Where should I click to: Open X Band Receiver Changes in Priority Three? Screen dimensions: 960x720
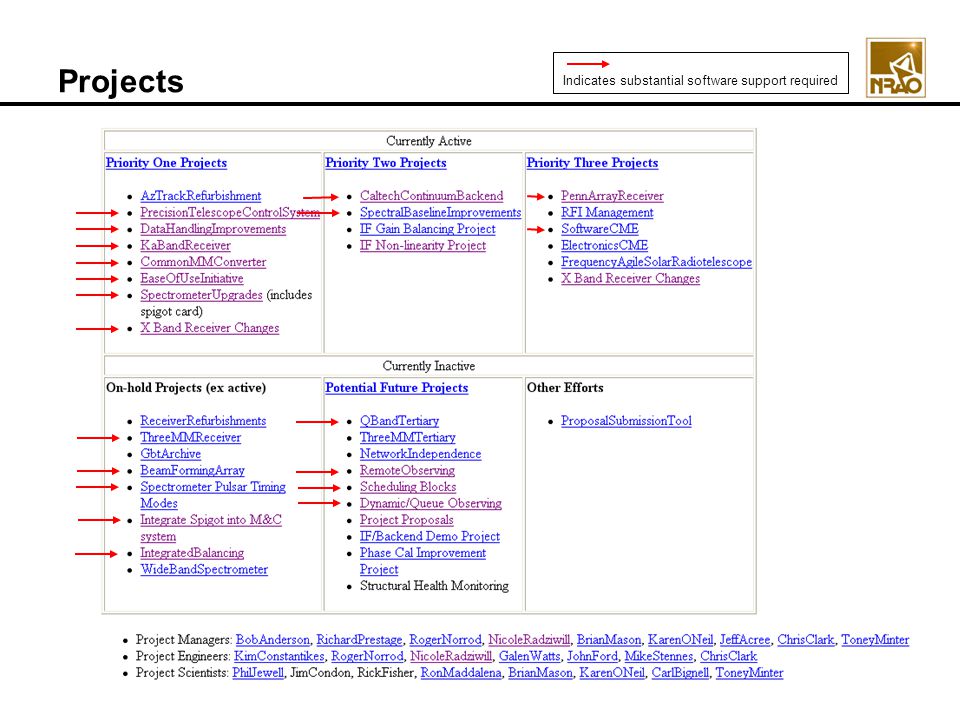click(x=631, y=279)
